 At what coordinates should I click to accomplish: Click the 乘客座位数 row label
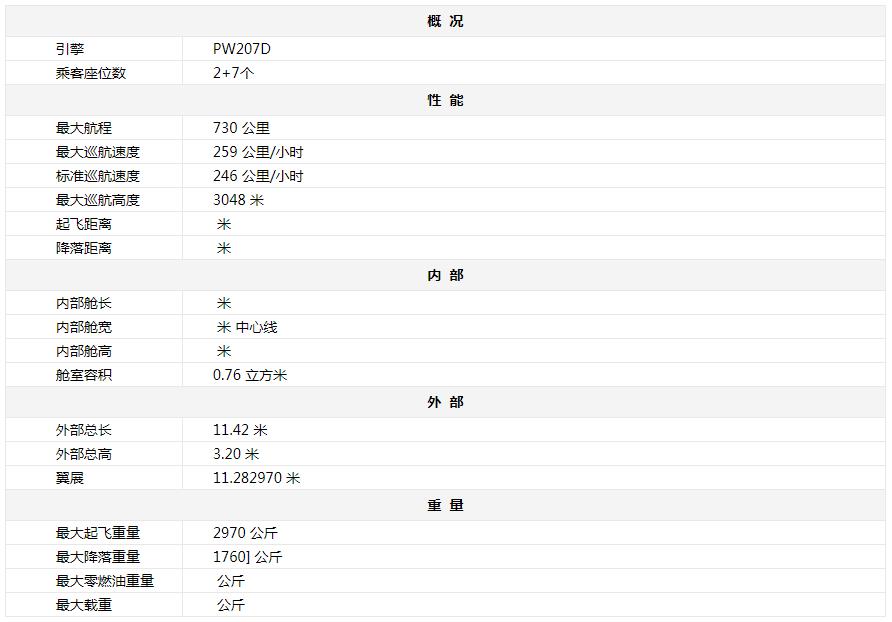pos(91,73)
